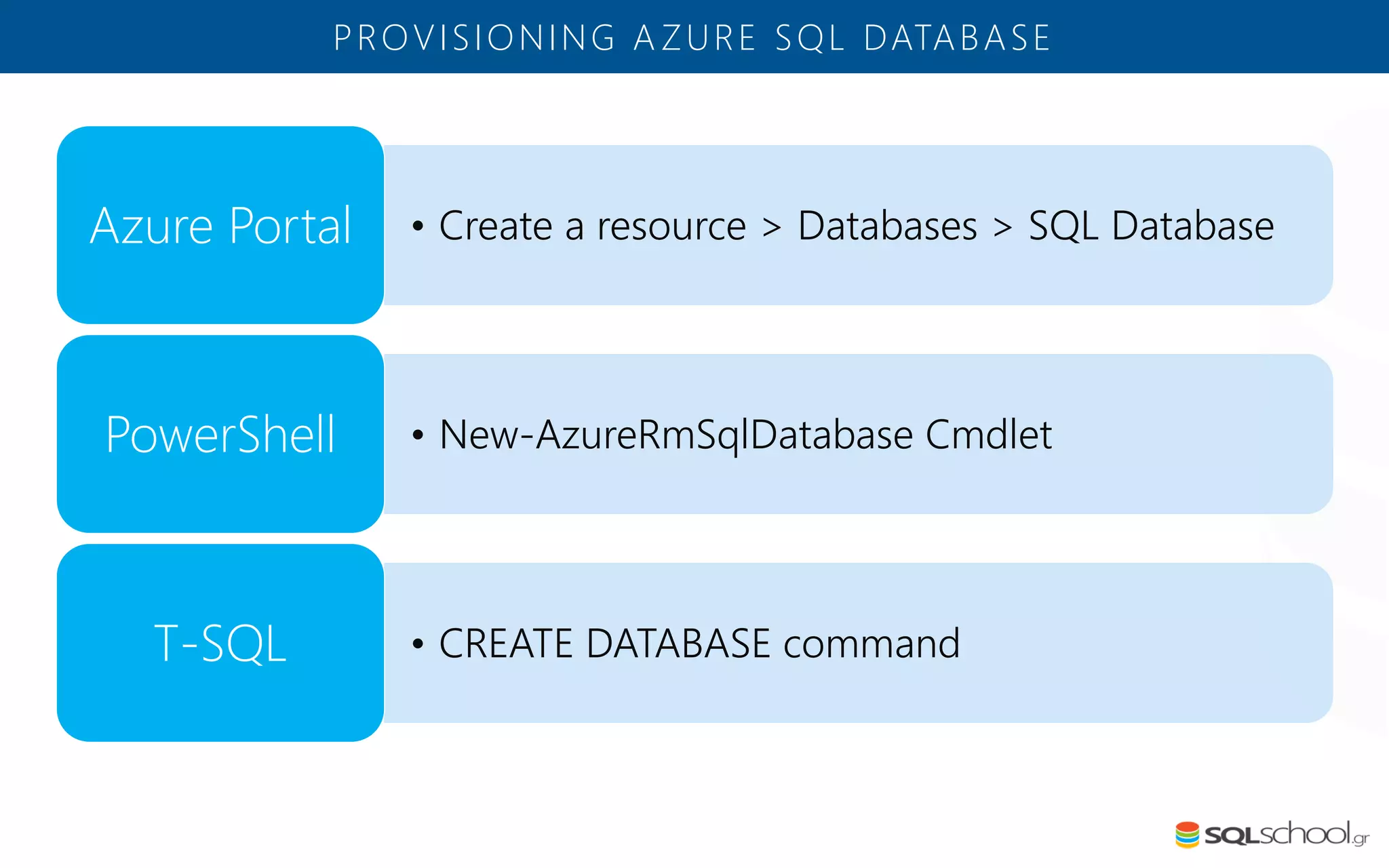Click the arrow between Create a resource and Databases

coord(772,229)
